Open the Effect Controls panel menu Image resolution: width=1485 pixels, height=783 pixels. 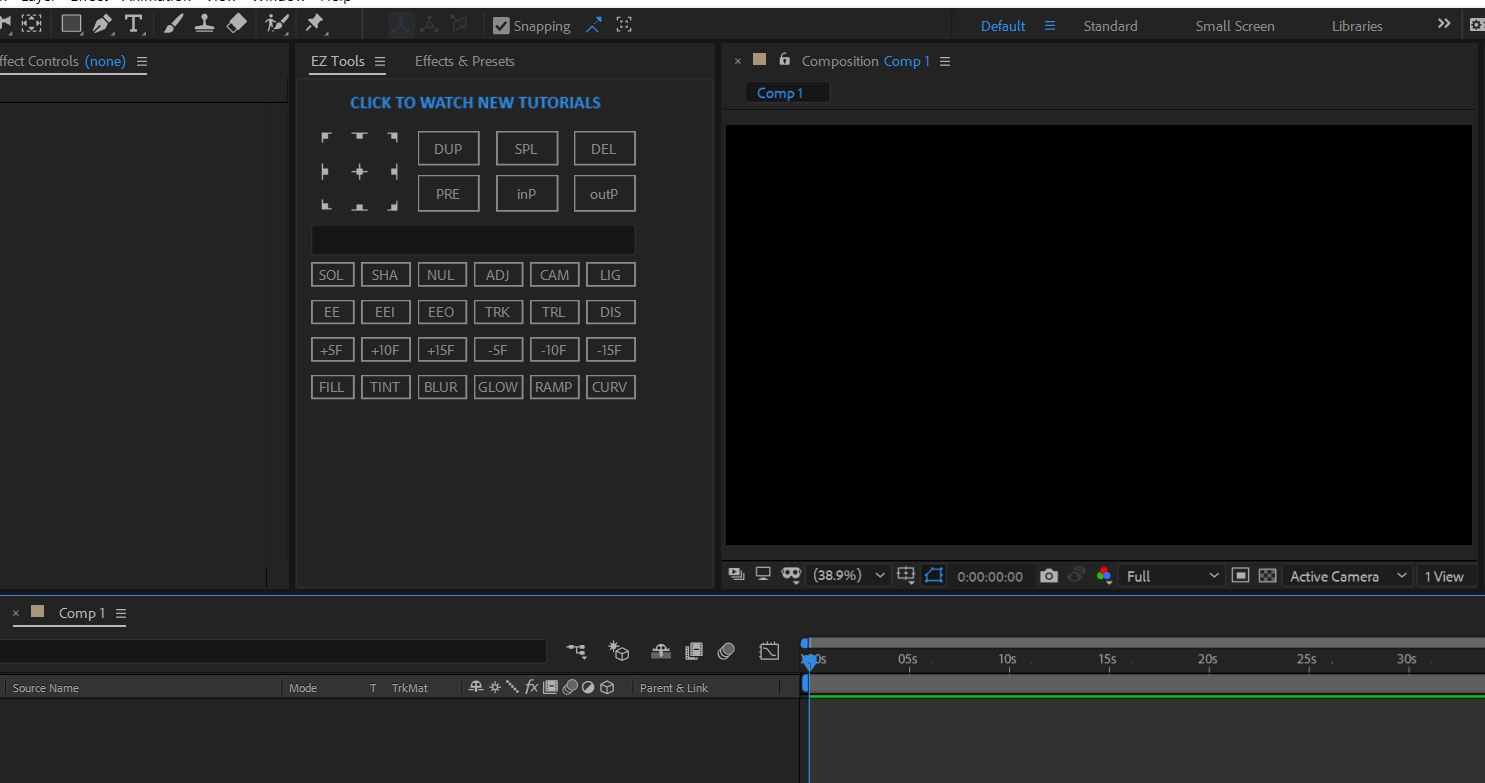point(141,61)
